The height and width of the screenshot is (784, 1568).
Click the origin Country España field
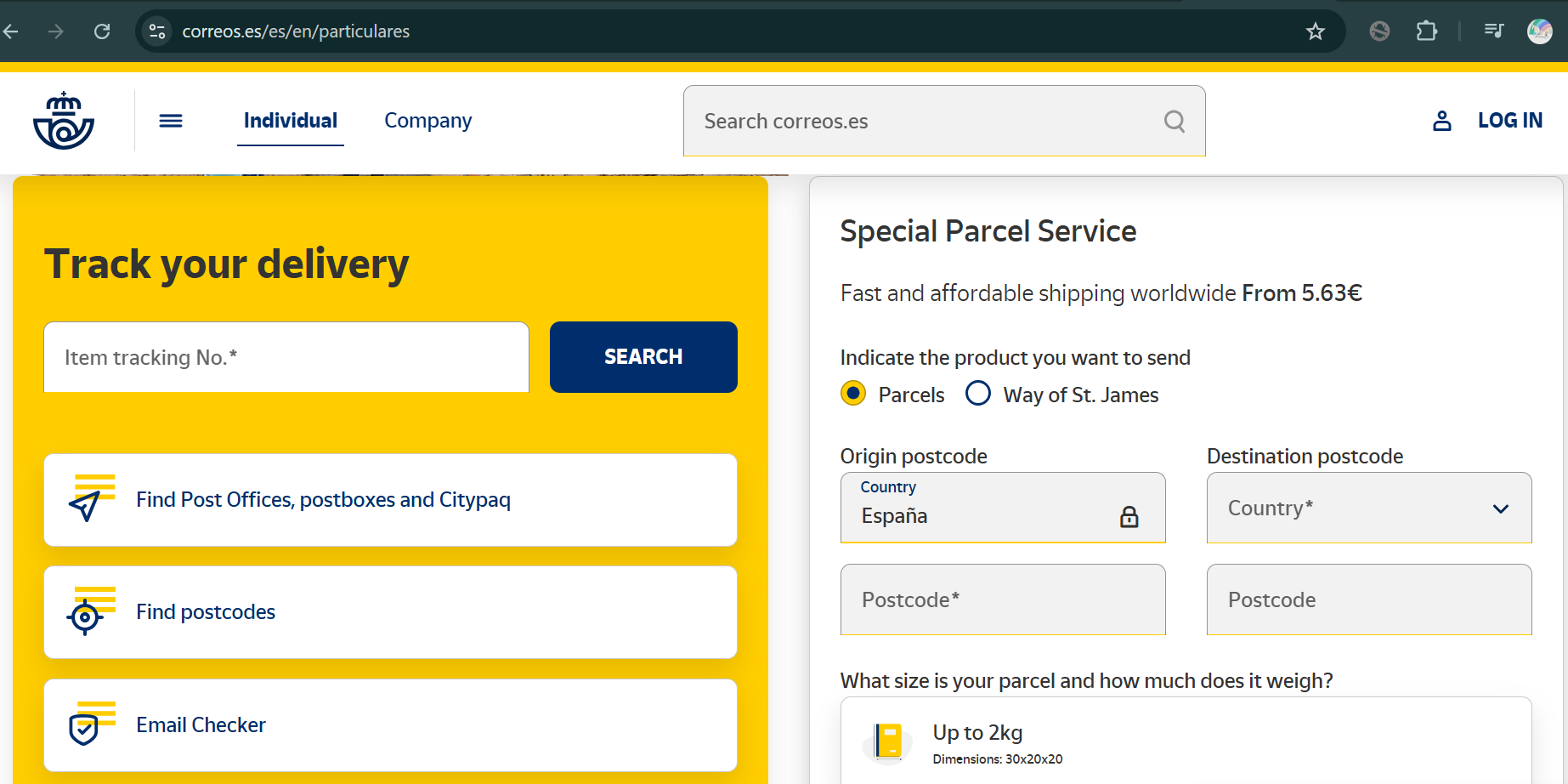coord(1003,508)
